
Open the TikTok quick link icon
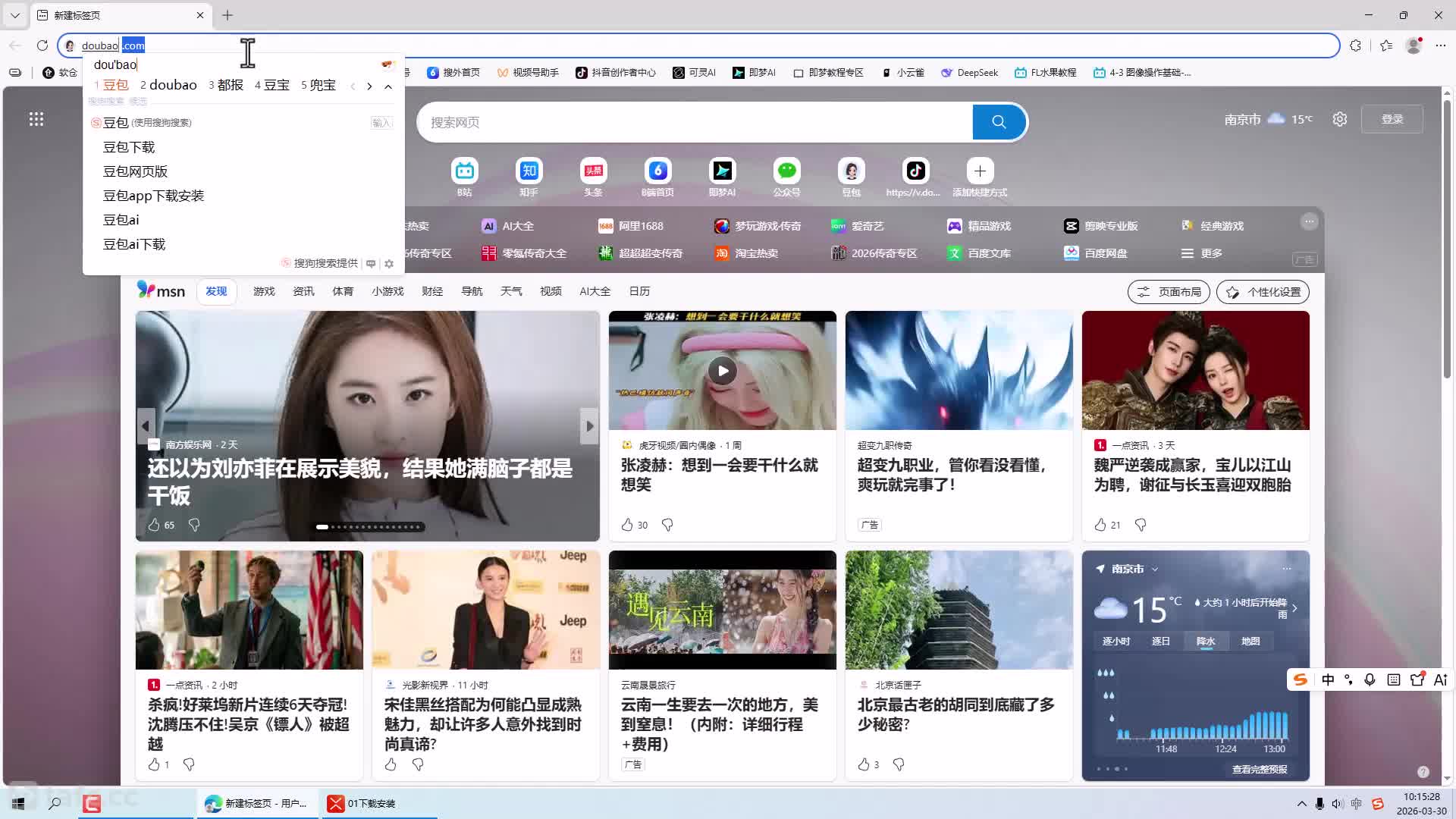pyautogui.click(x=915, y=171)
